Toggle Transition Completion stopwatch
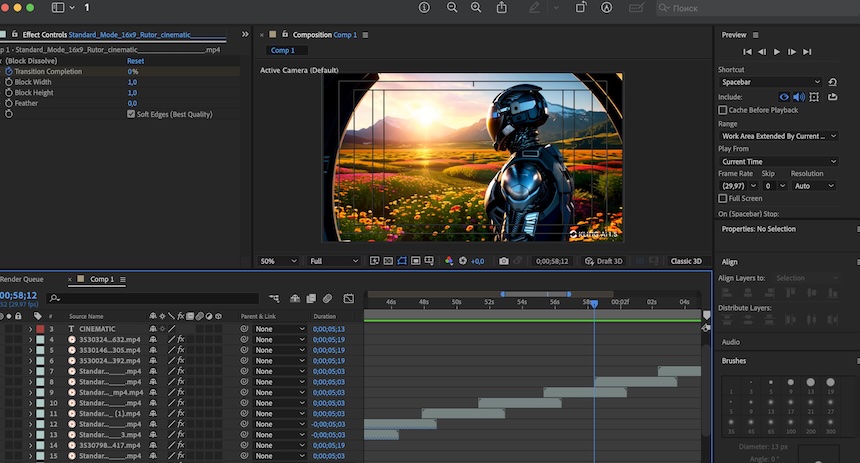Image resolution: width=860 pixels, height=463 pixels. click(9, 72)
